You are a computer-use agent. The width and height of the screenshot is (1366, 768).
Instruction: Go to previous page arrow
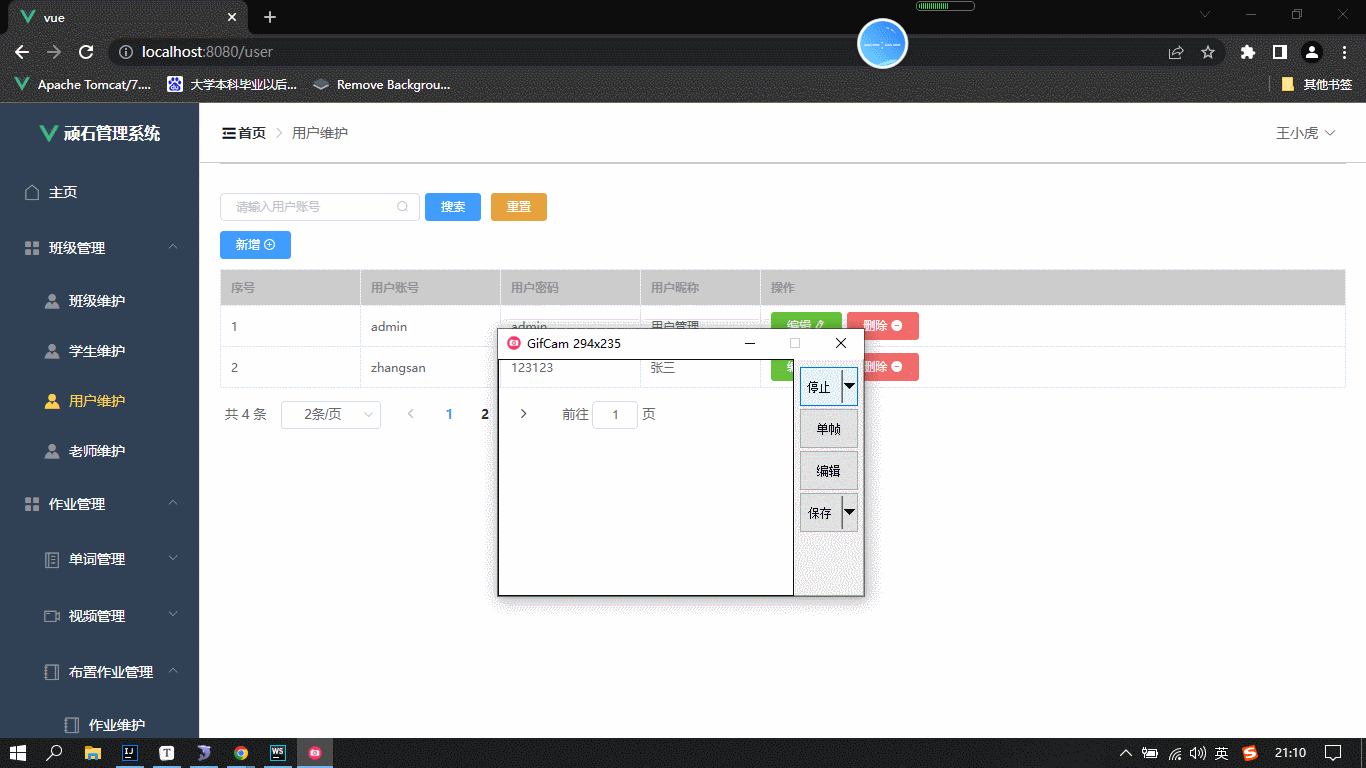[411, 414]
